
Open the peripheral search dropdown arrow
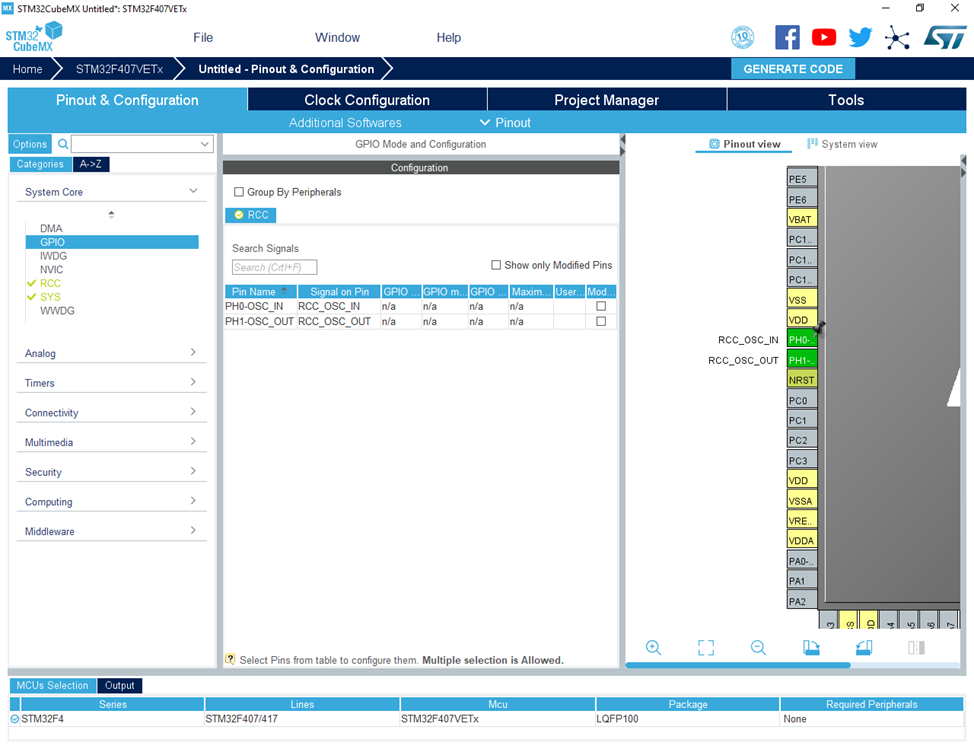(204, 144)
